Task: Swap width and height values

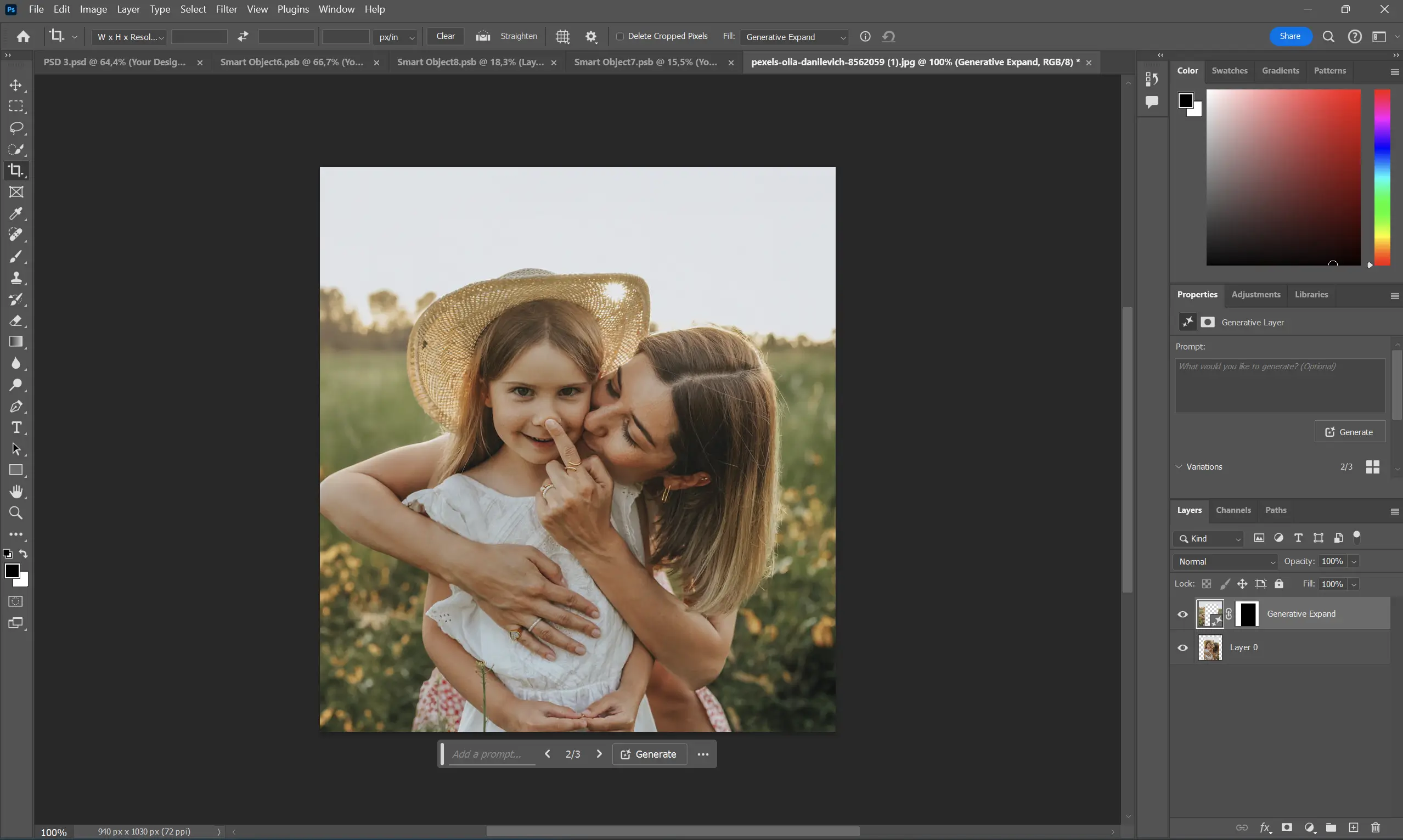Action: coord(243,36)
